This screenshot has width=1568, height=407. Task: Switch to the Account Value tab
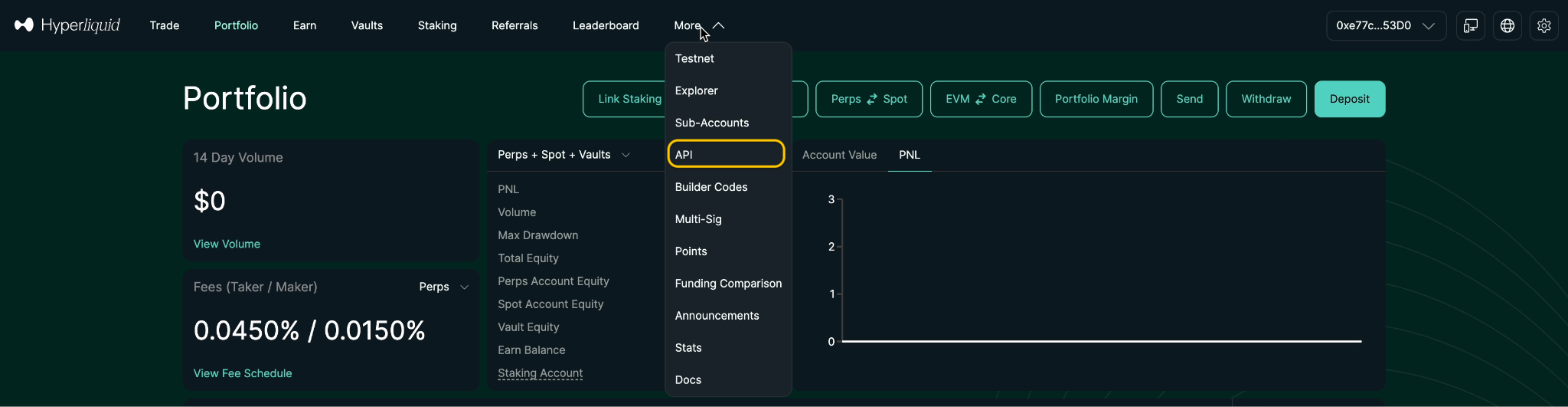coord(840,155)
